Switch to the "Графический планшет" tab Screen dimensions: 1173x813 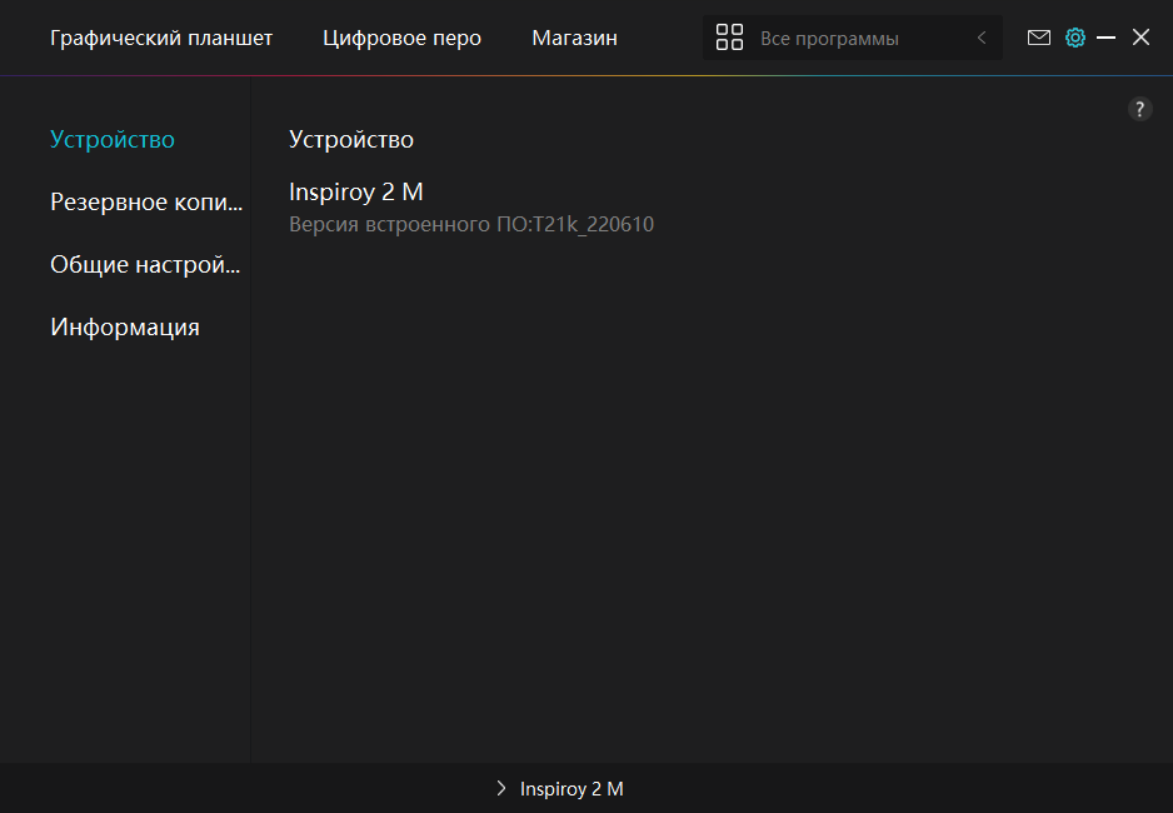pos(161,38)
